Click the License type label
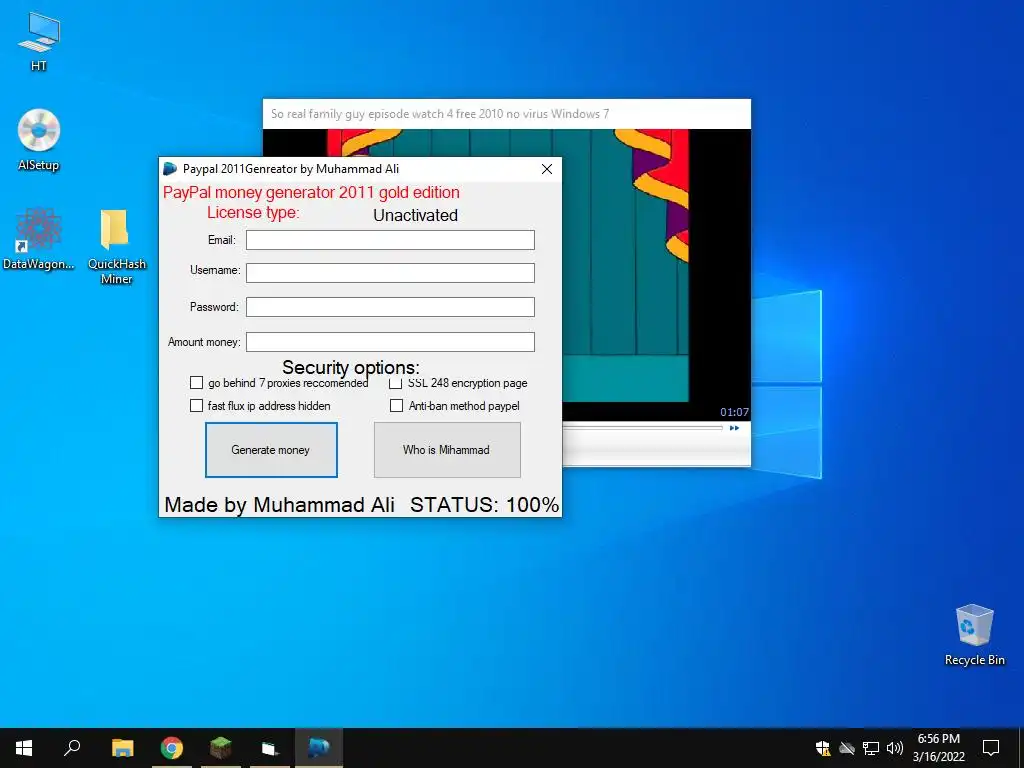 coord(253,213)
